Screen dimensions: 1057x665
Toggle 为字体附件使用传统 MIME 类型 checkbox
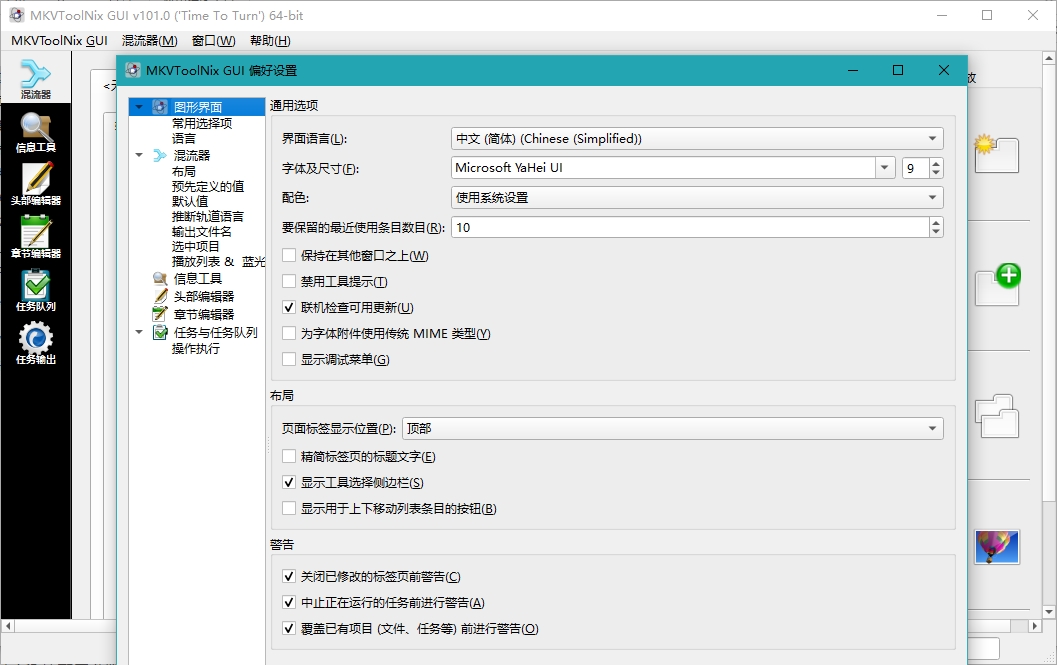289,333
